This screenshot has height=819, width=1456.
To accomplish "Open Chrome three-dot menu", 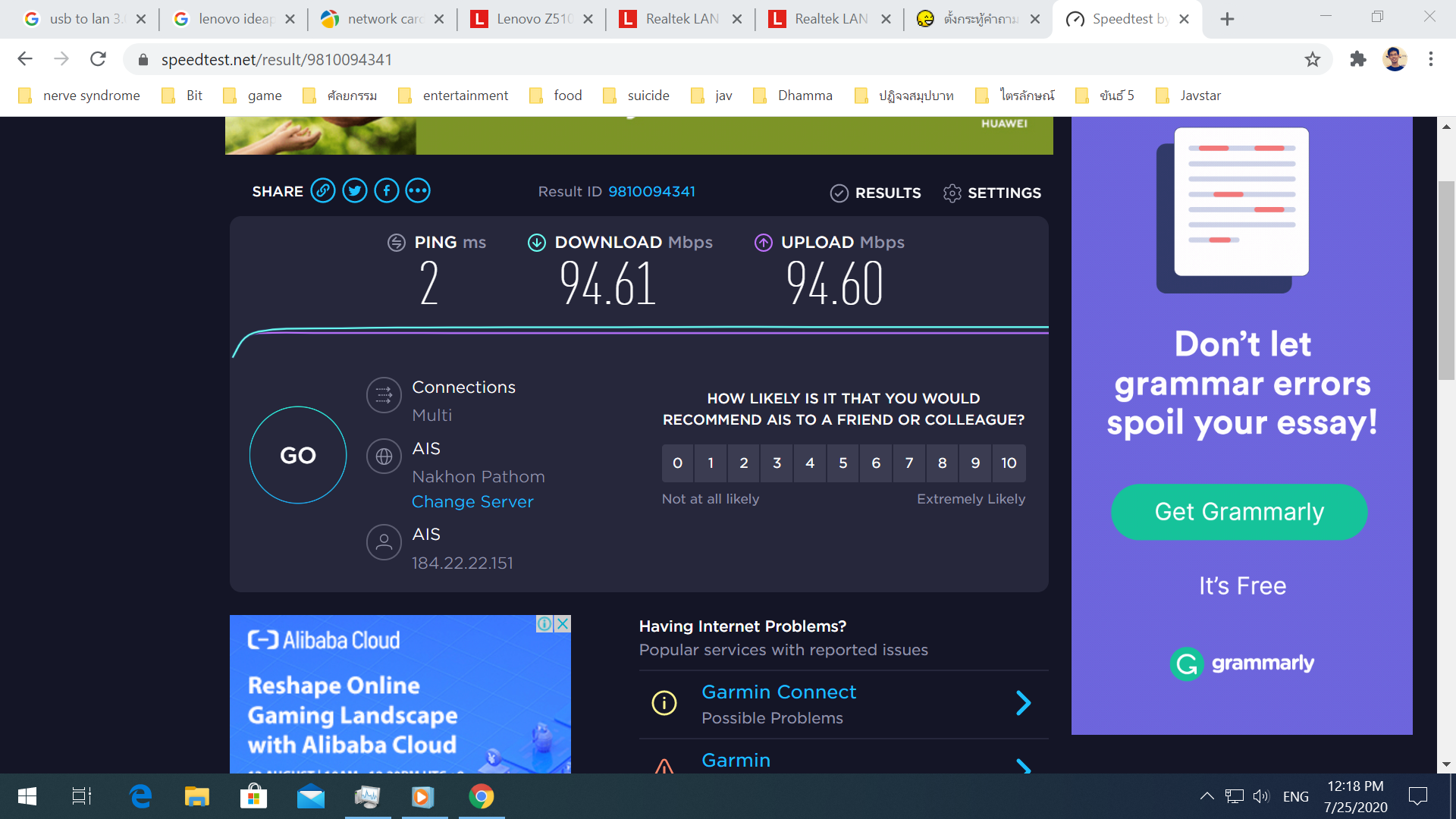I will (x=1431, y=59).
